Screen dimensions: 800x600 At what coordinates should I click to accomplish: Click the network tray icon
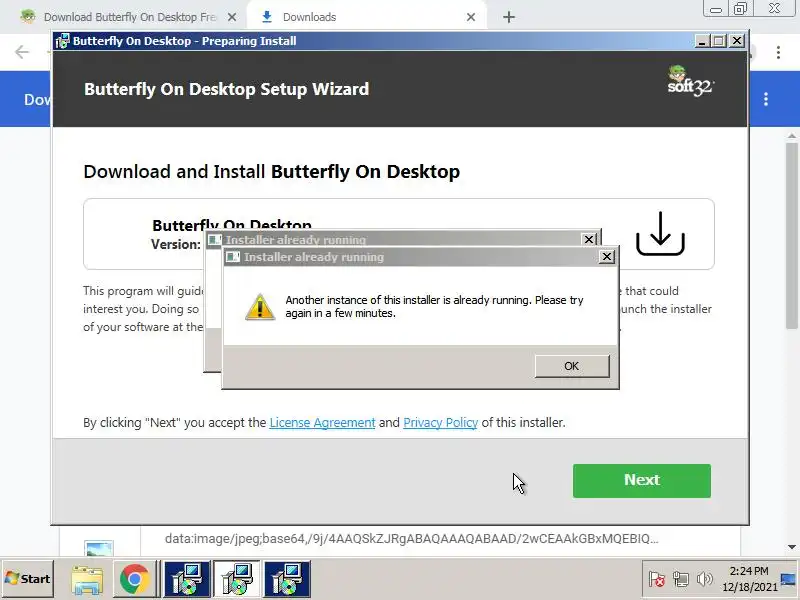pos(681,579)
